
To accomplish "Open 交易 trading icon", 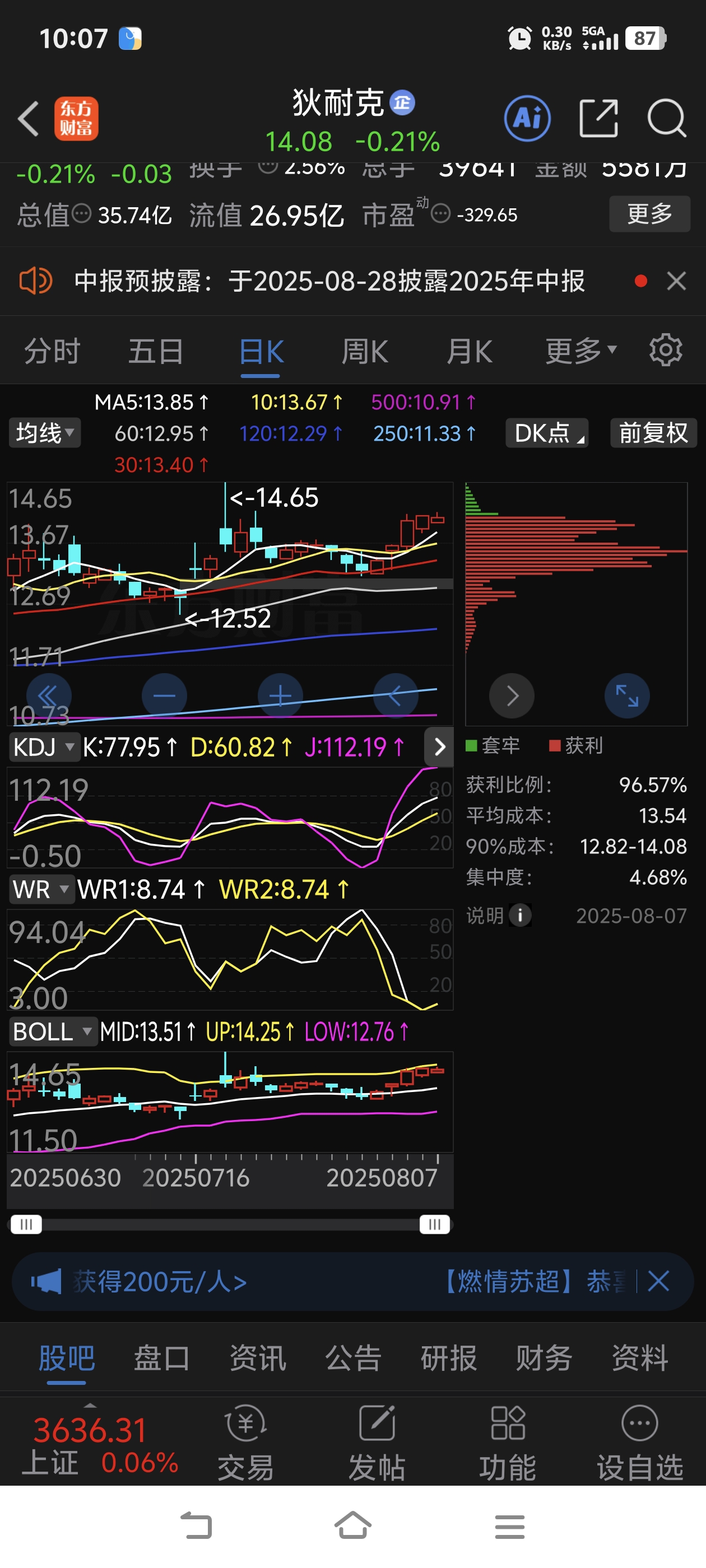I will click(x=245, y=1443).
